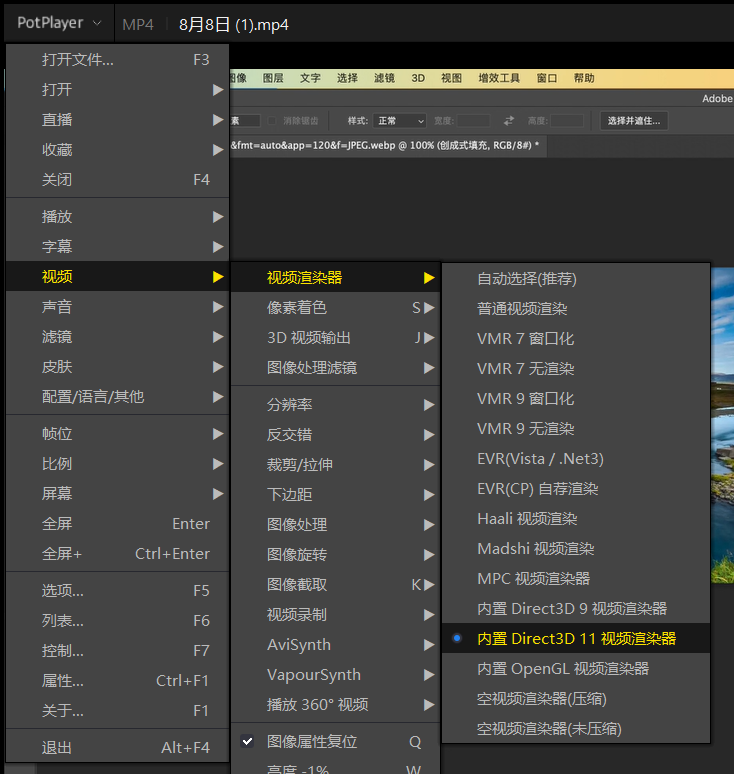Open the 帧位 submenu
Screen dimensions: 734x774
tap(117, 434)
